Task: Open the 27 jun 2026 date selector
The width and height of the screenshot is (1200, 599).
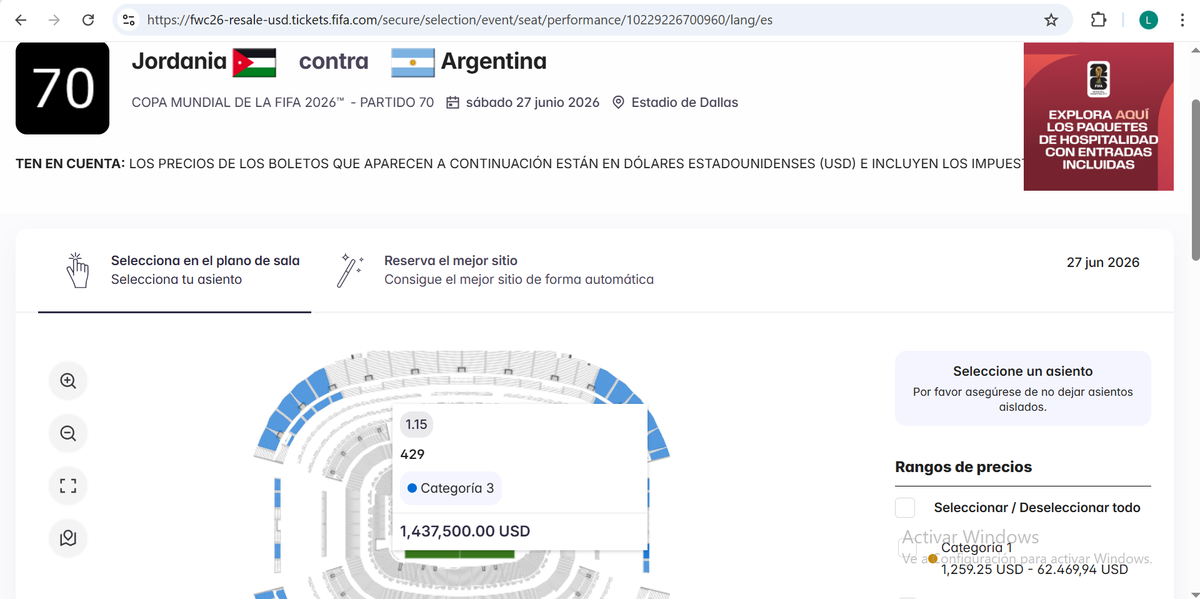Action: 1103,262
